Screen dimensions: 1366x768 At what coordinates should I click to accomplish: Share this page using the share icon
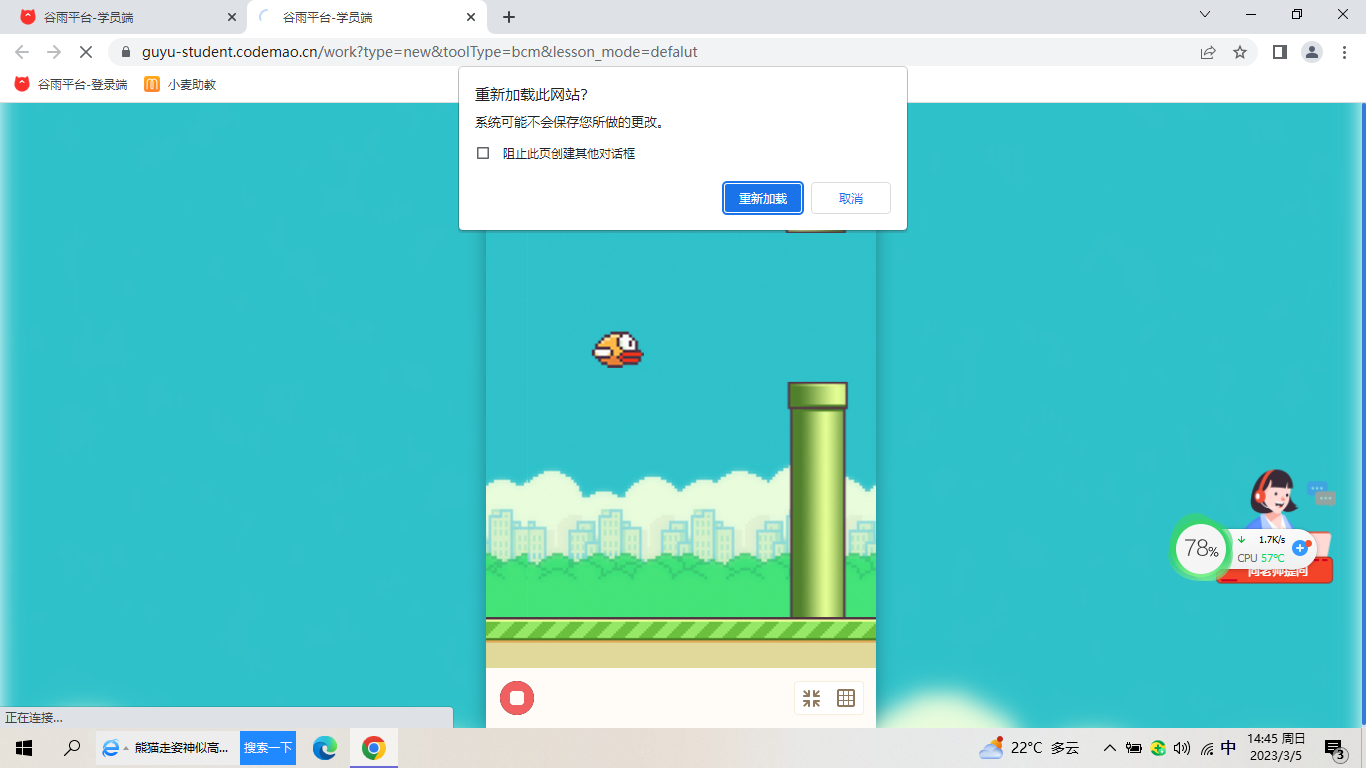pos(1208,52)
